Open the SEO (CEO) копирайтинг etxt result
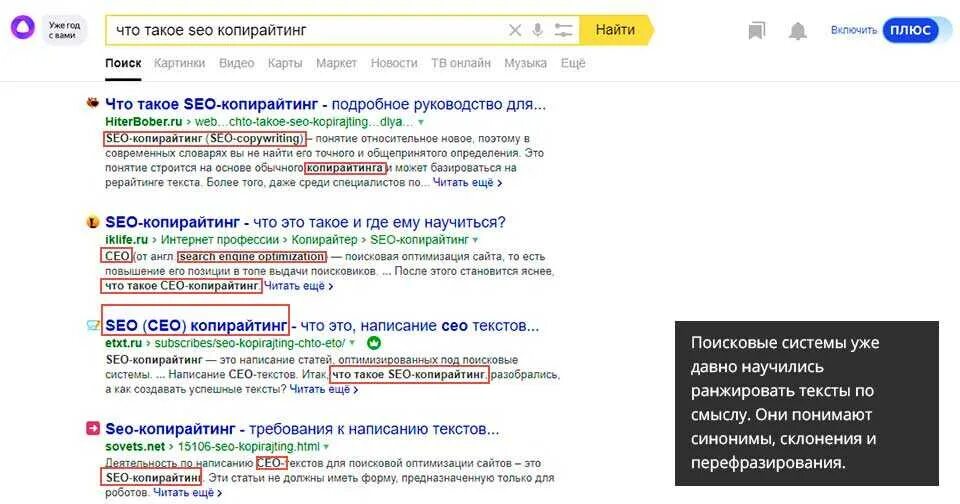Viewport: 960px width, 504px height. point(322,326)
